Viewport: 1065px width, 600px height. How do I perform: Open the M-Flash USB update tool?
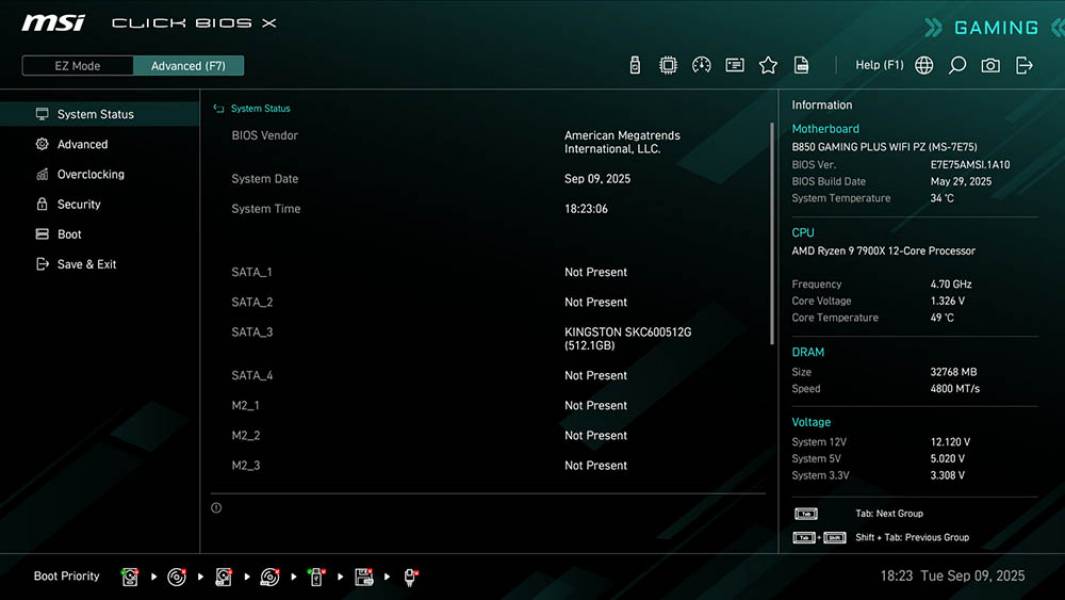[635, 64]
